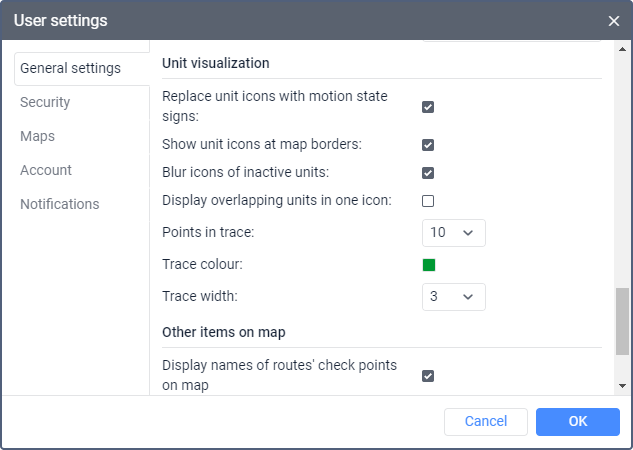
Task: Confirm settings with the OK button
Action: pyautogui.click(x=577, y=422)
